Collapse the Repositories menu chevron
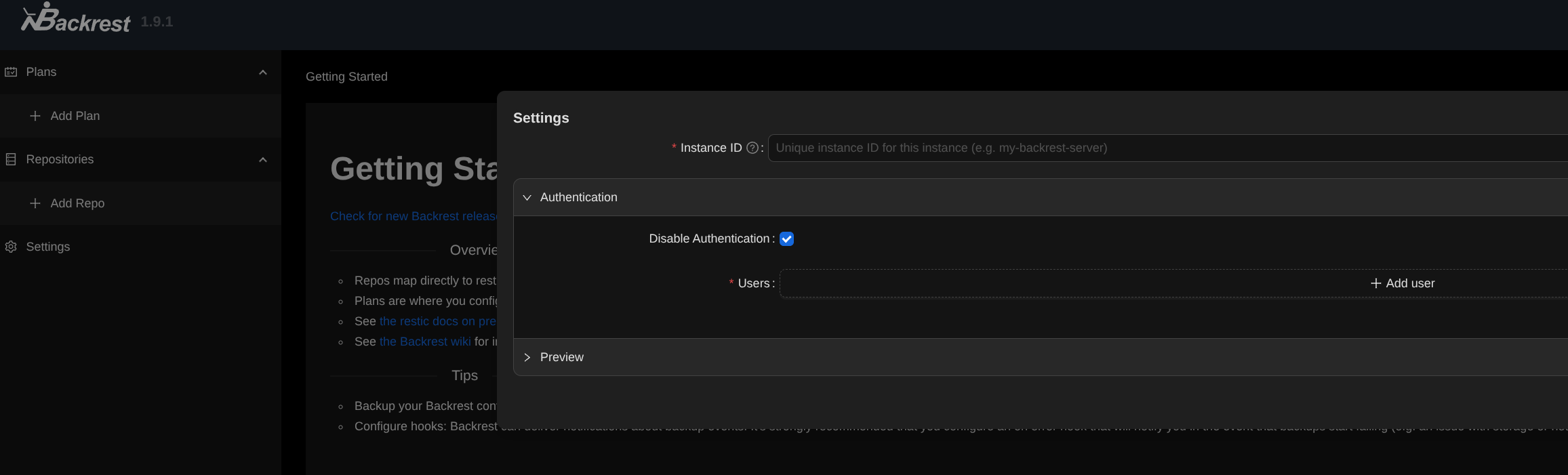Viewport: 1568px width, 475px height. tap(263, 159)
